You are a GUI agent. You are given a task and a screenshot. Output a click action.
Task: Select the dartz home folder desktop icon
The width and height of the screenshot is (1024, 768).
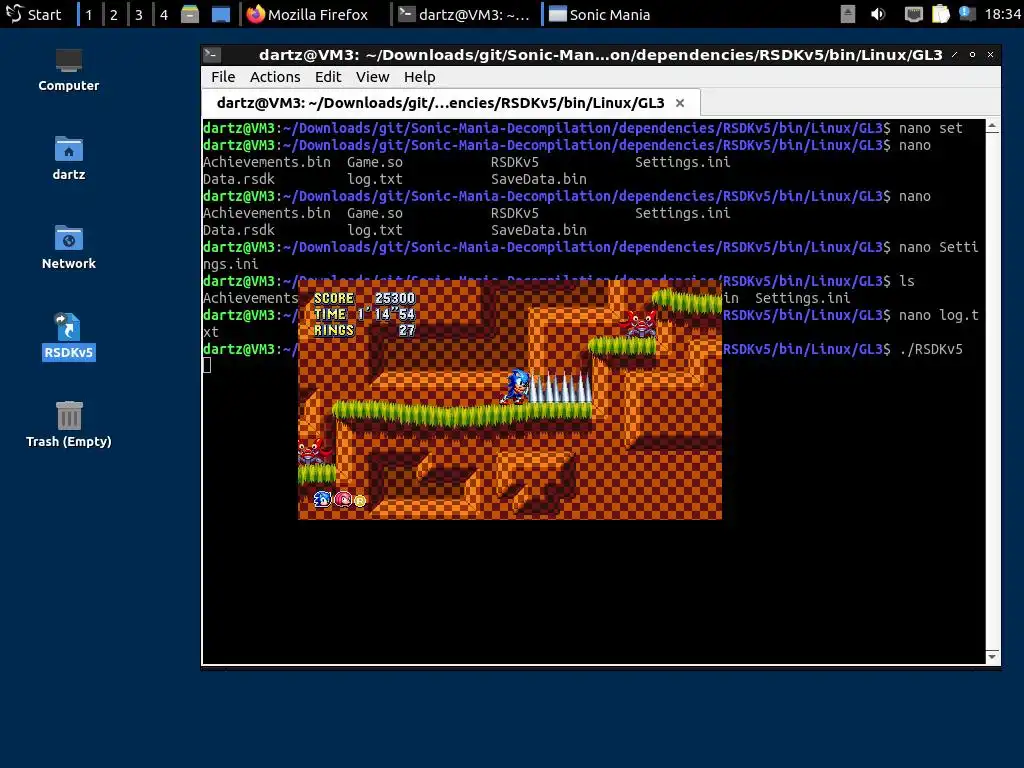pos(69,158)
